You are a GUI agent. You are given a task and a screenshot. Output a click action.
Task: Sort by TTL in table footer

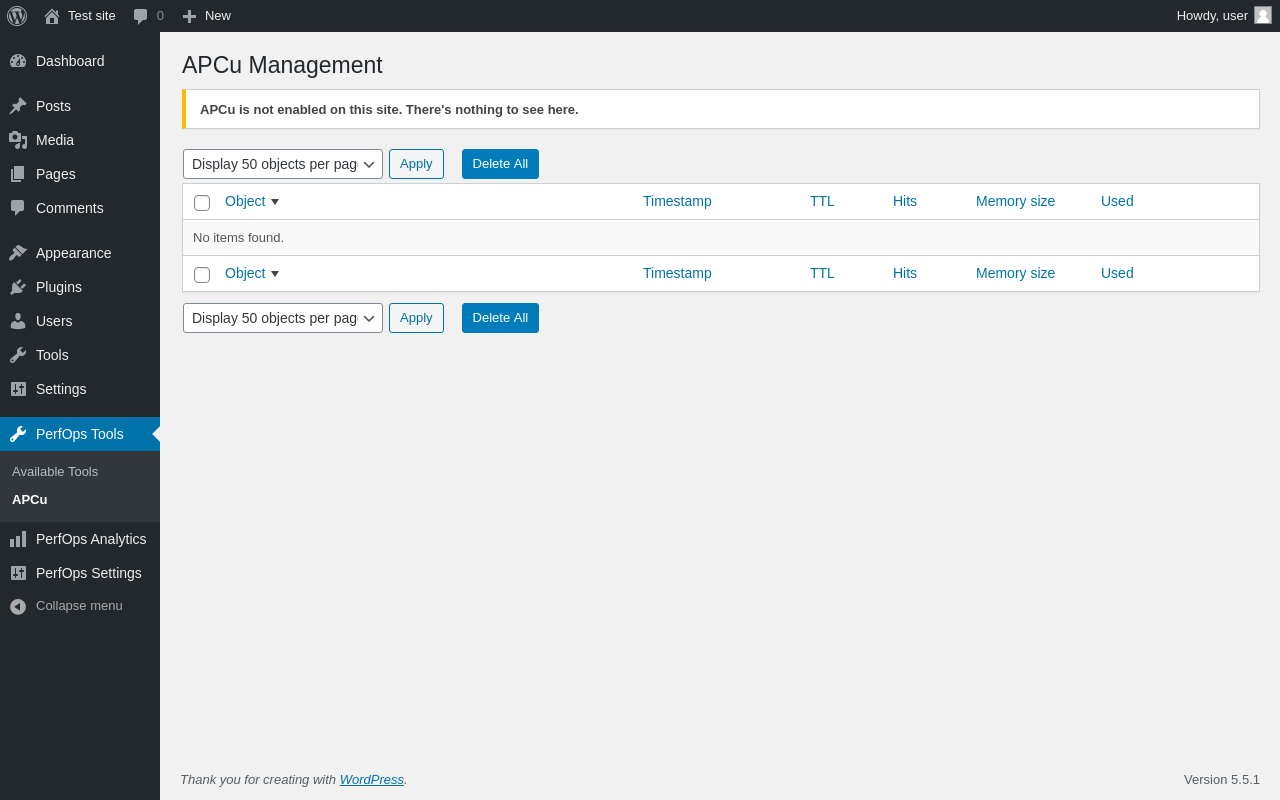coord(822,273)
